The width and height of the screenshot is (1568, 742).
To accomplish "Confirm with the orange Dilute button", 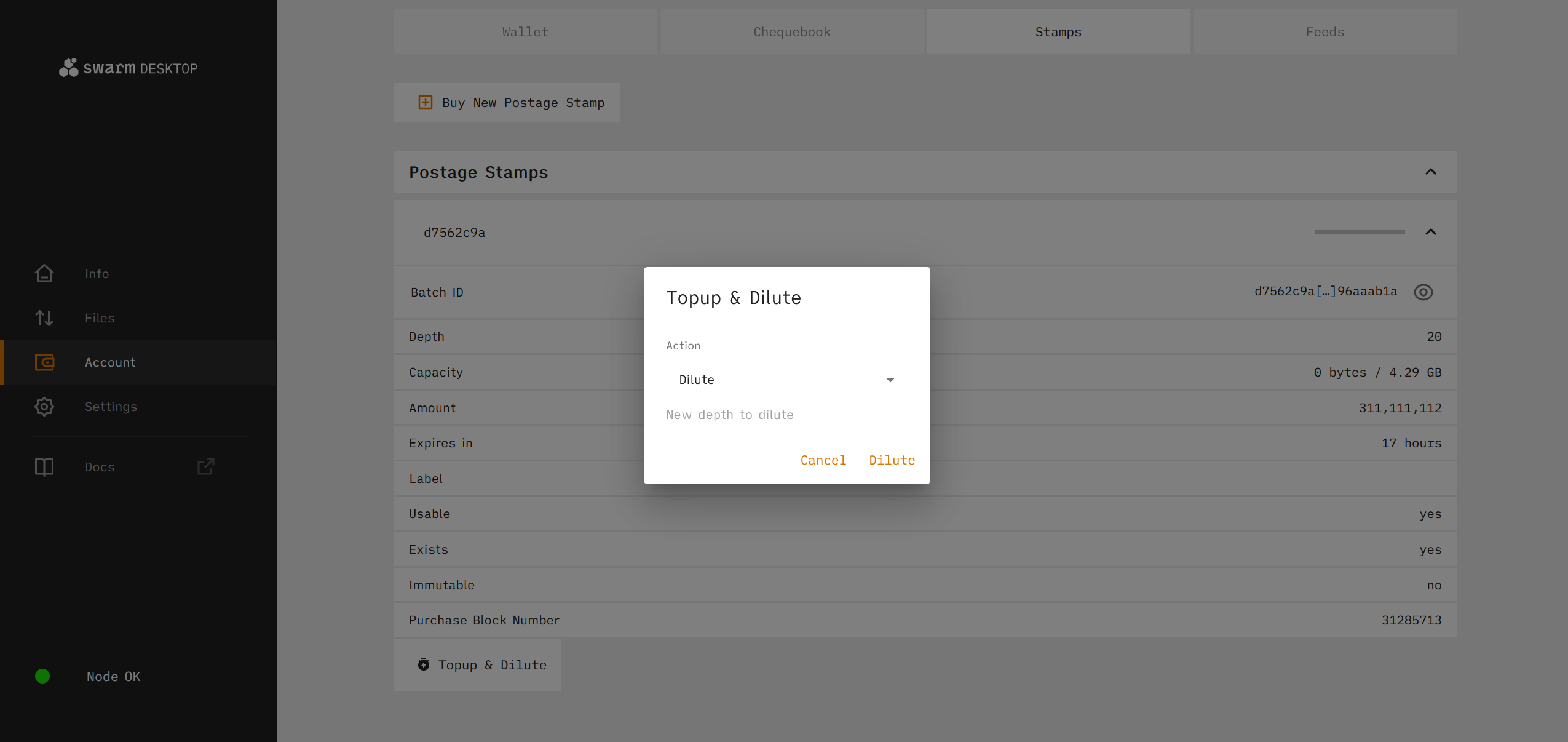I will click(892, 460).
